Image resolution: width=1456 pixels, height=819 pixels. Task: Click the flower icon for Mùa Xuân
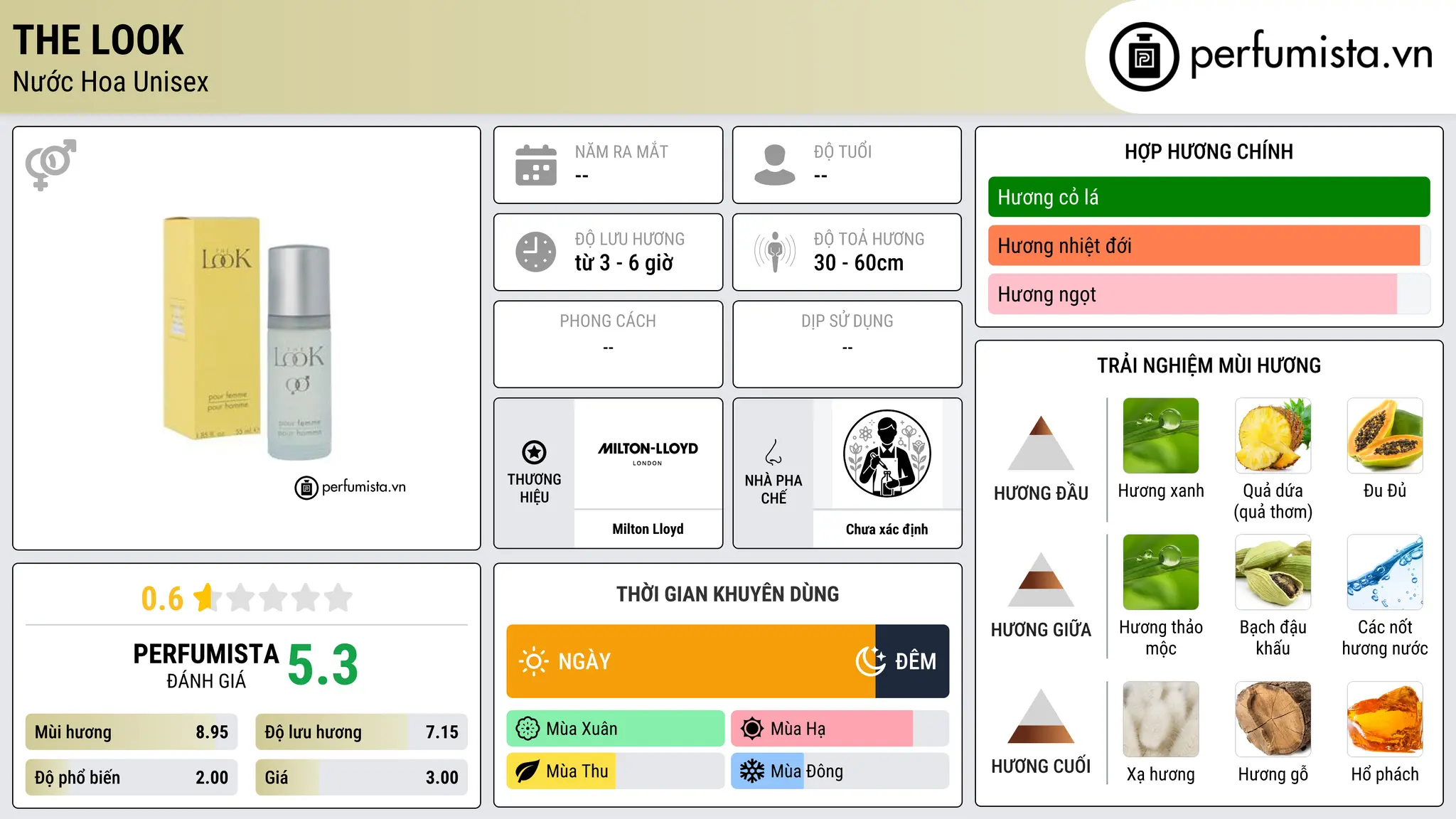pos(528,729)
